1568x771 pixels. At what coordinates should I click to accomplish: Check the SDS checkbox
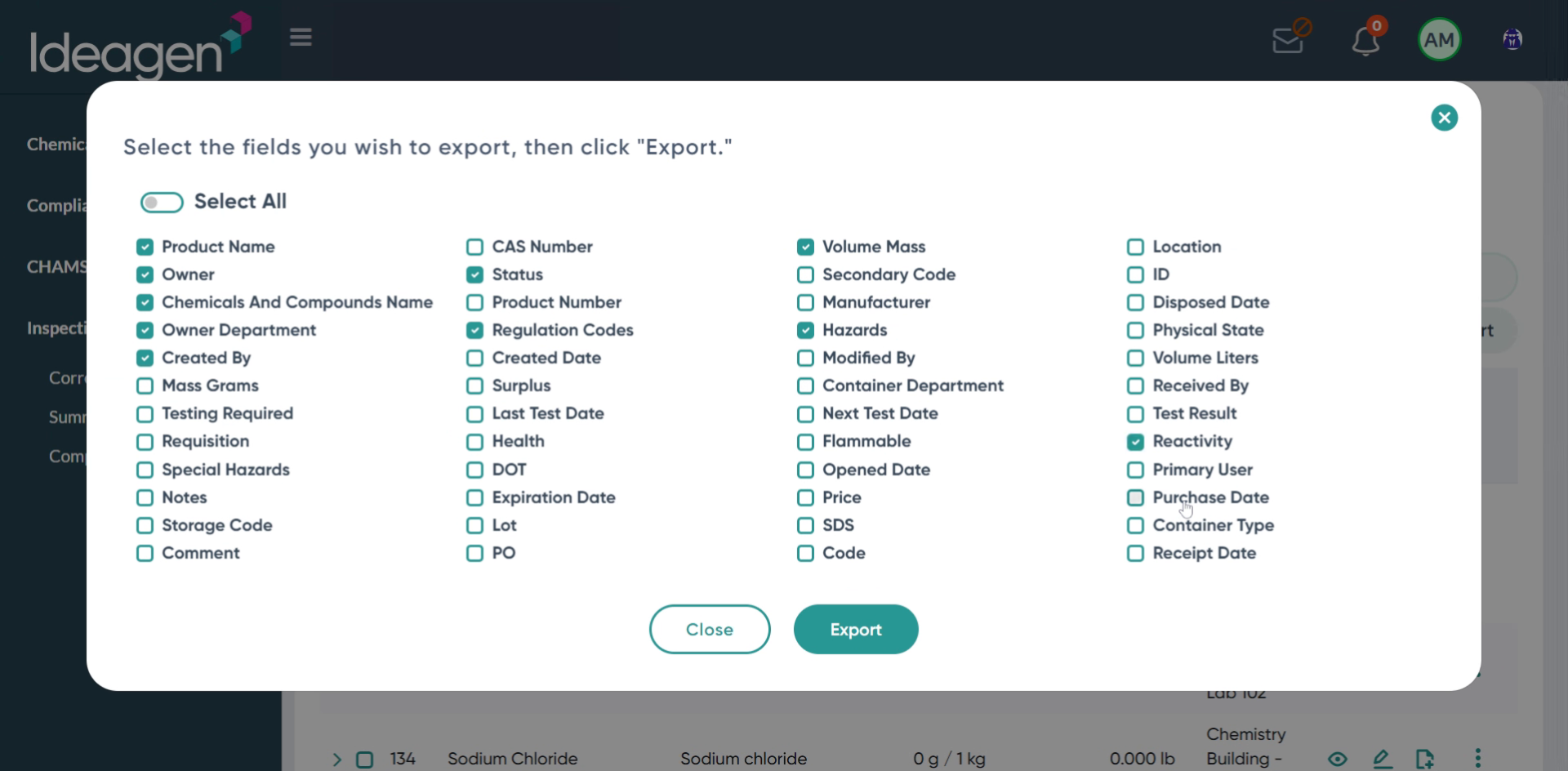(x=805, y=525)
